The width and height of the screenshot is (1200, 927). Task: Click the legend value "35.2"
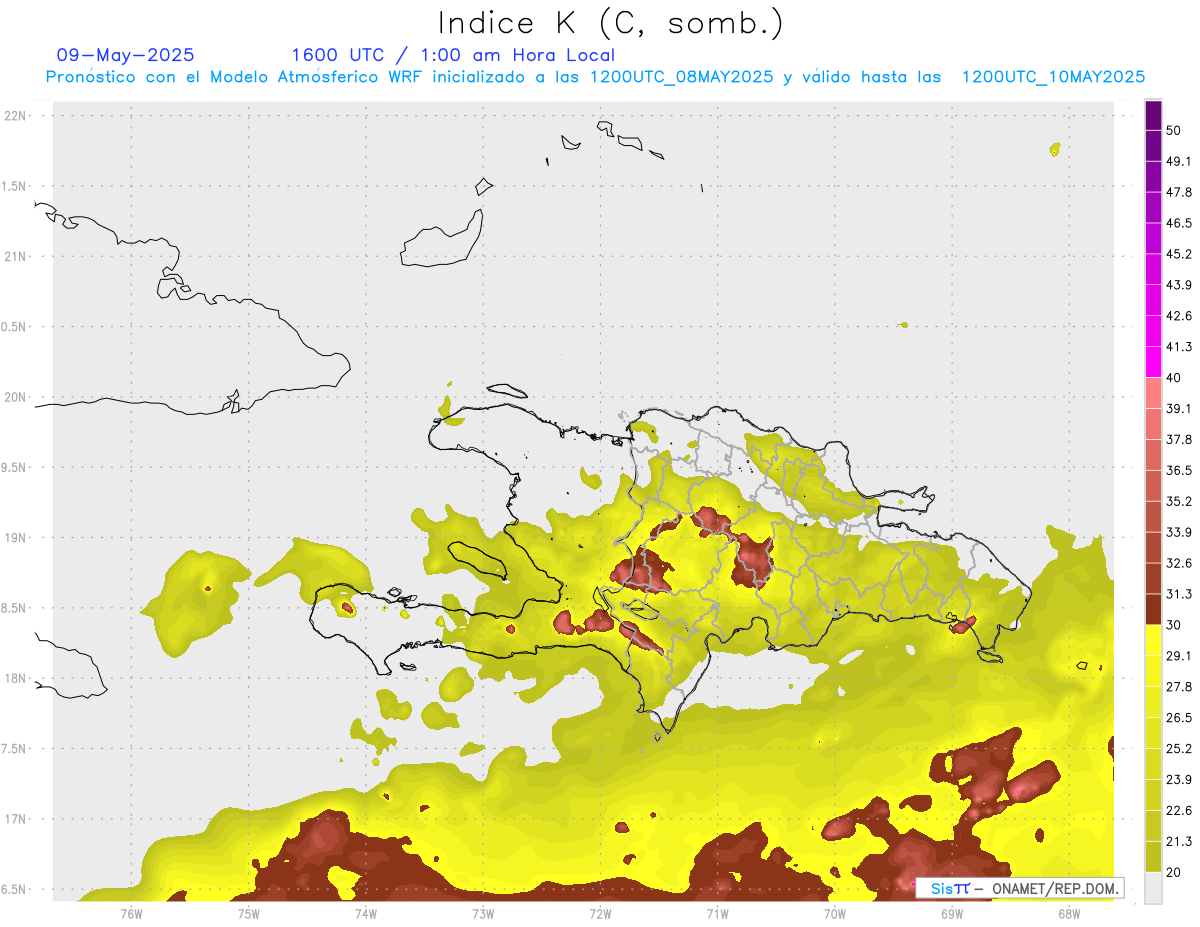click(x=1180, y=501)
